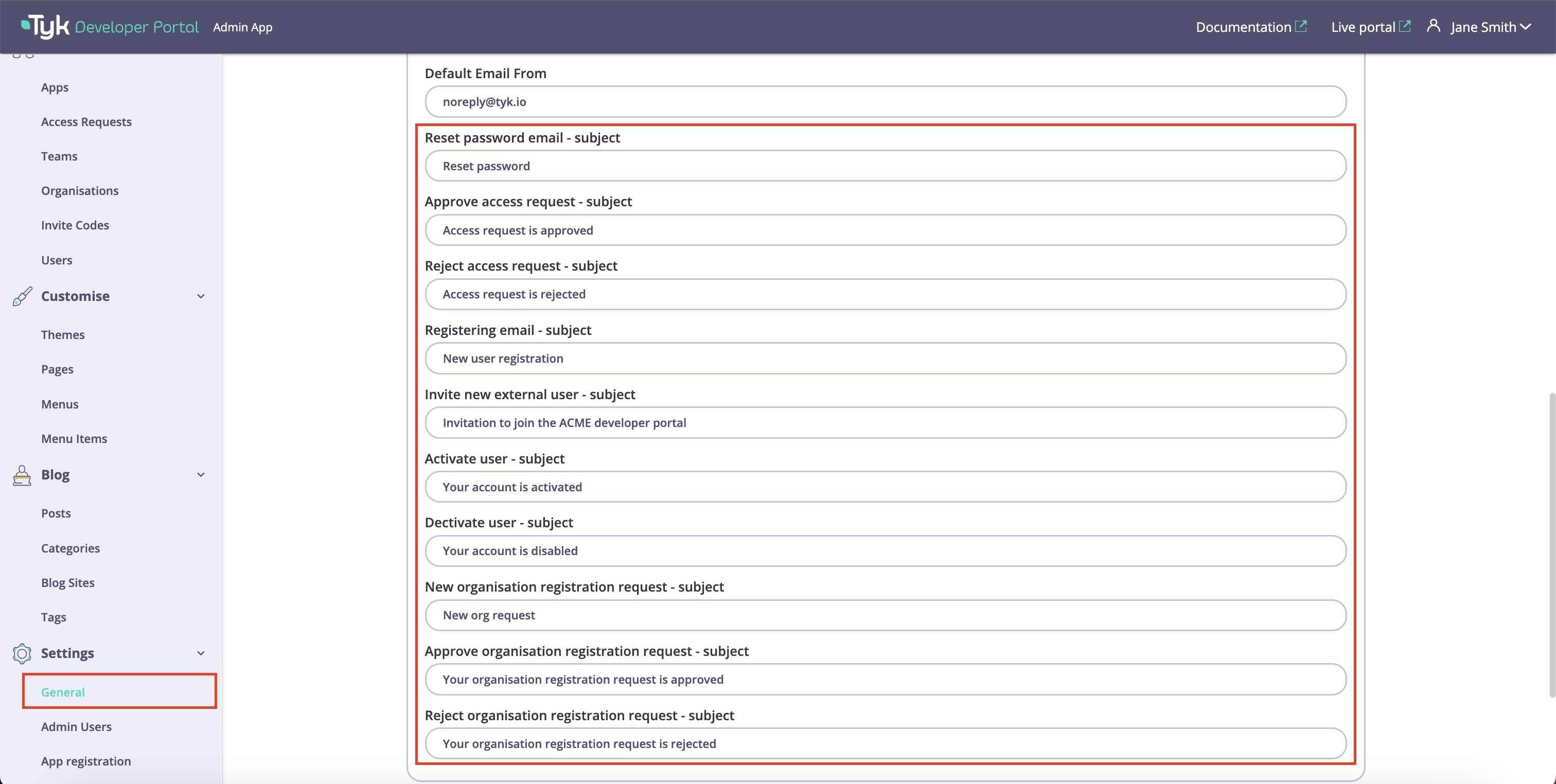The height and width of the screenshot is (784, 1556).
Task: Collapse the Customise section chevron
Action: click(x=201, y=296)
